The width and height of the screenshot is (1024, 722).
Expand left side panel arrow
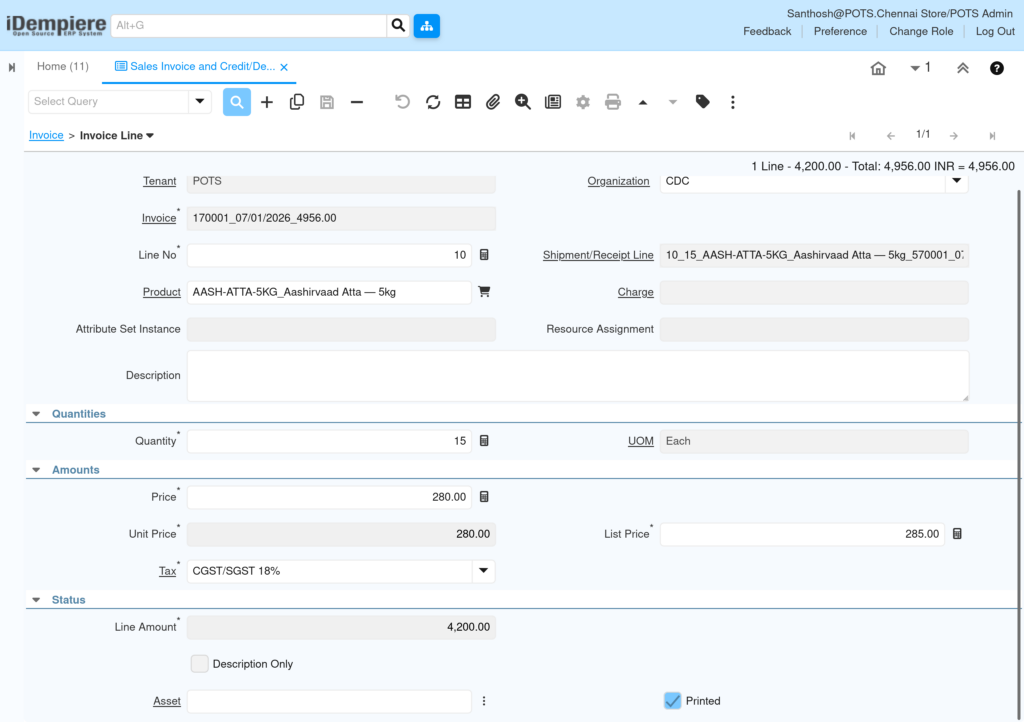(12, 67)
